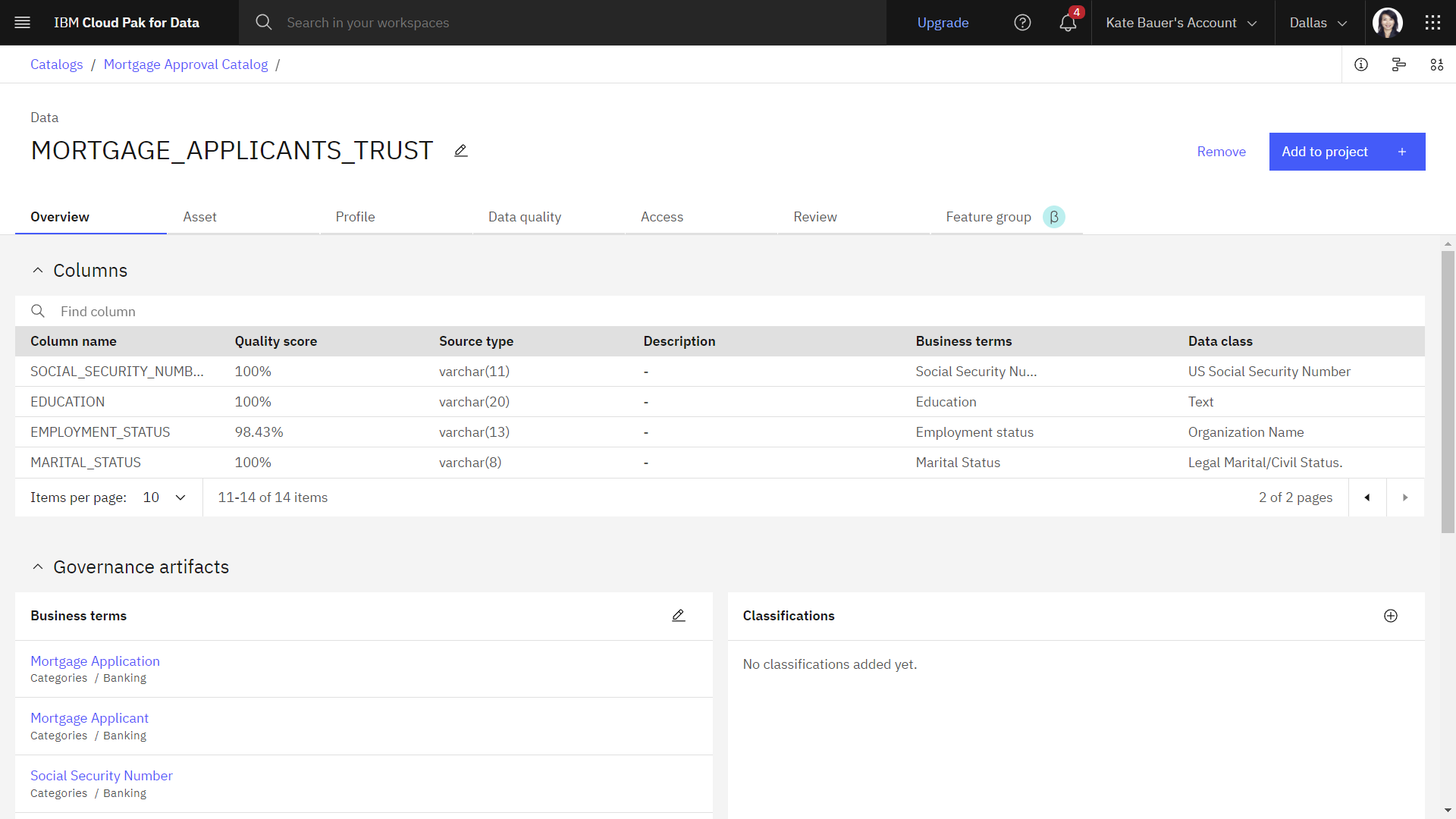Click the Employment status business term cell
Viewport: 1456px width, 819px height.
974,432
